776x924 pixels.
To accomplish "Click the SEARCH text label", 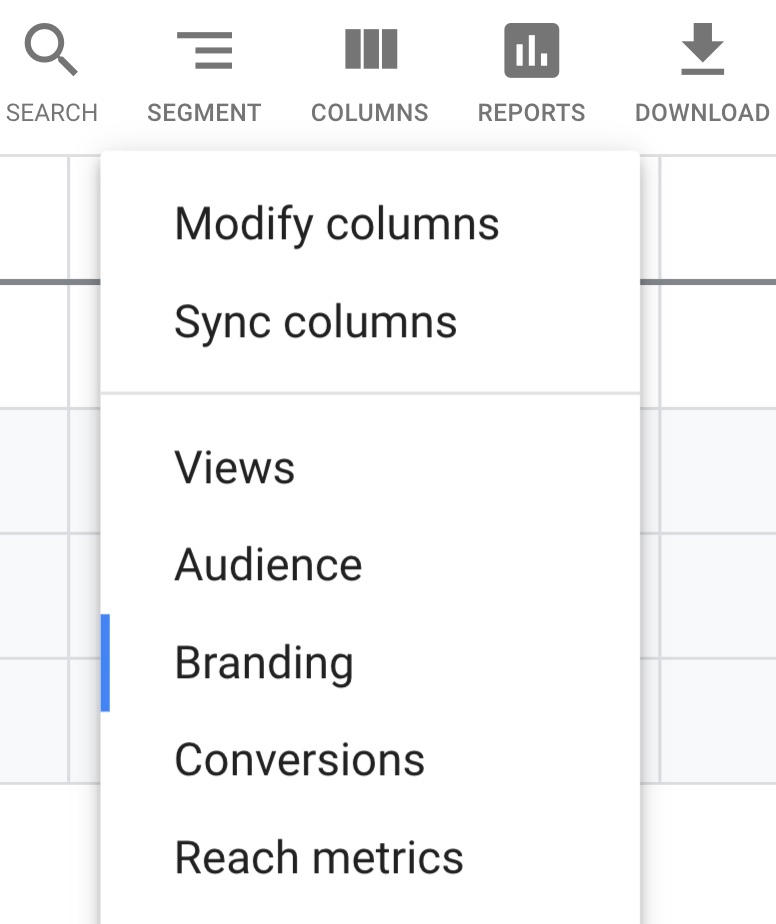I will click(x=52, y=113).
